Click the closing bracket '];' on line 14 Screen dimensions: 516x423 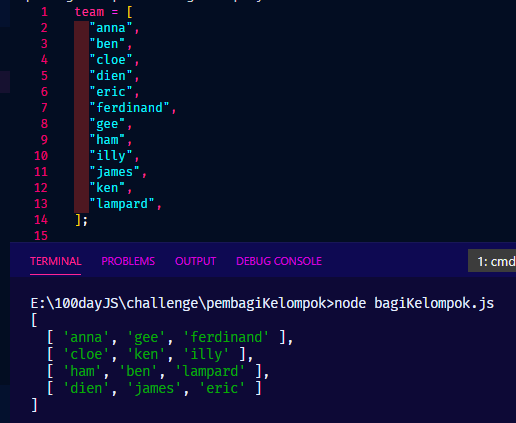(x=82, y=220)
